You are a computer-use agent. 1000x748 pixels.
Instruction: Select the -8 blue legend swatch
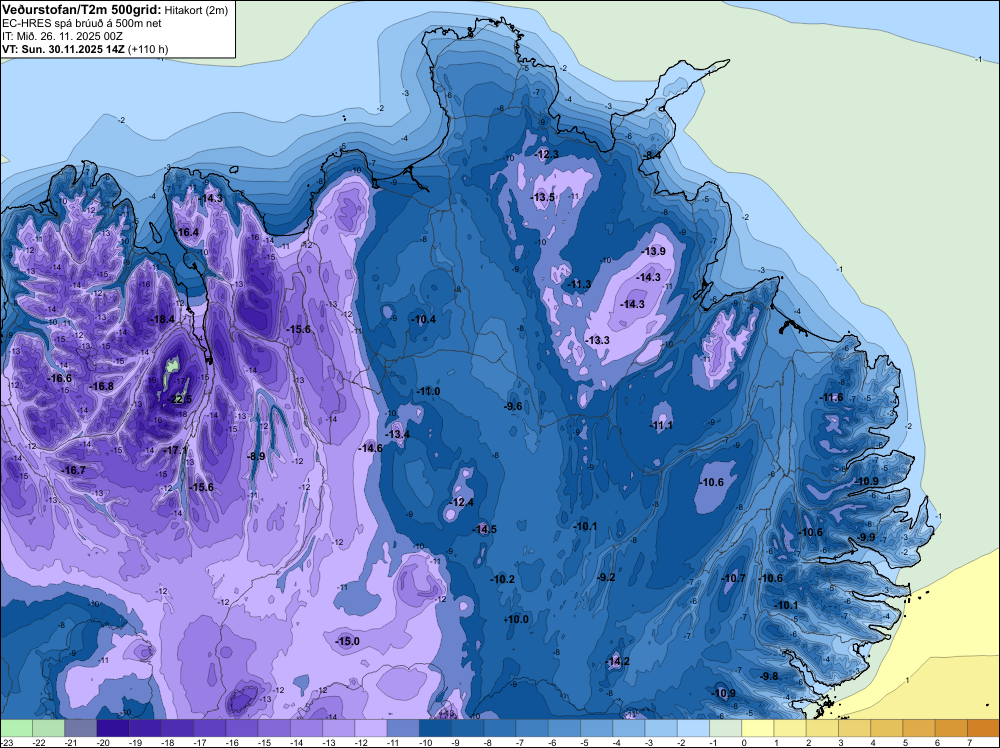[499, 728]
